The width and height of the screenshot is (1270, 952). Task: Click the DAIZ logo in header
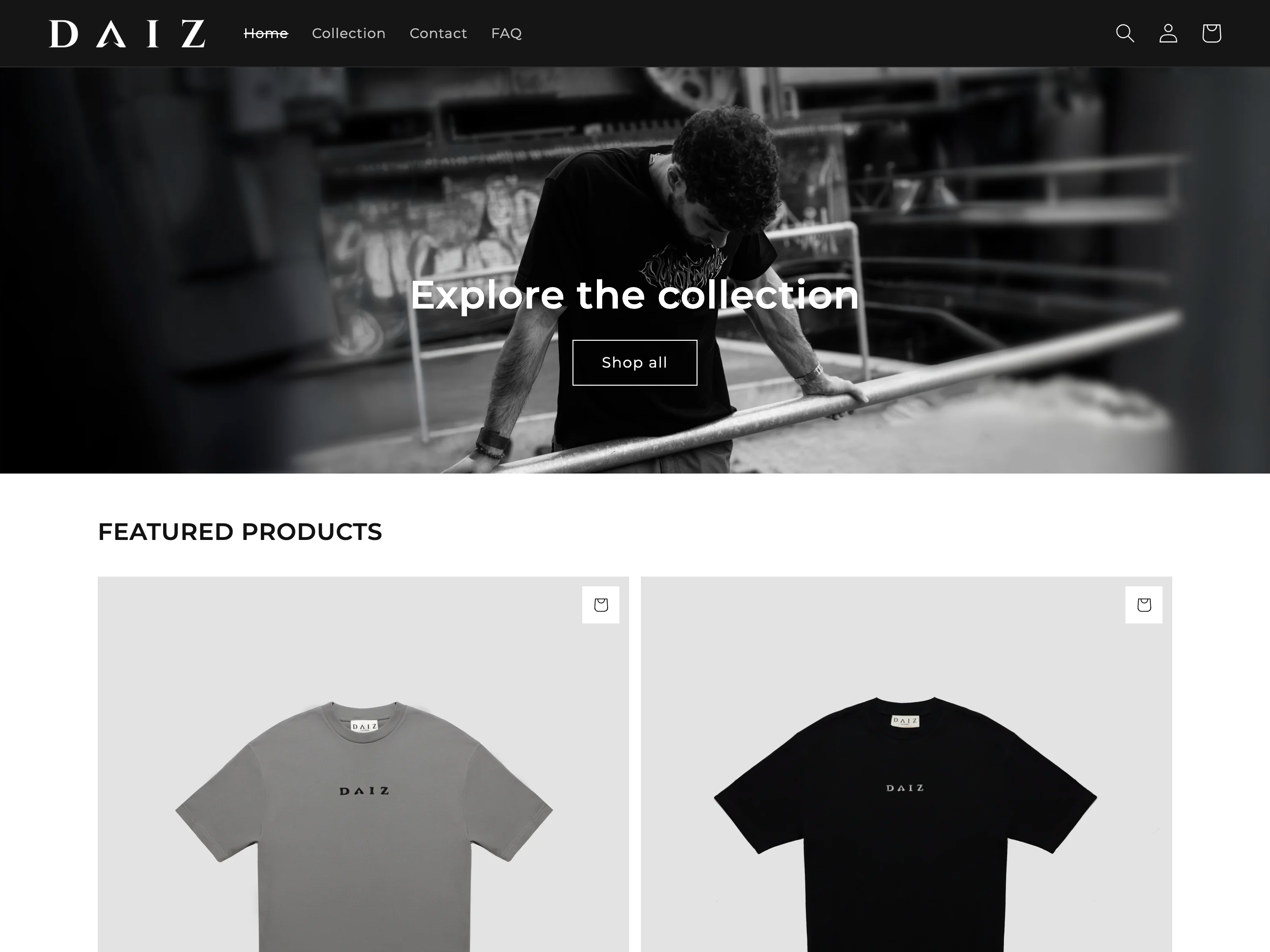tap(127, 34)
